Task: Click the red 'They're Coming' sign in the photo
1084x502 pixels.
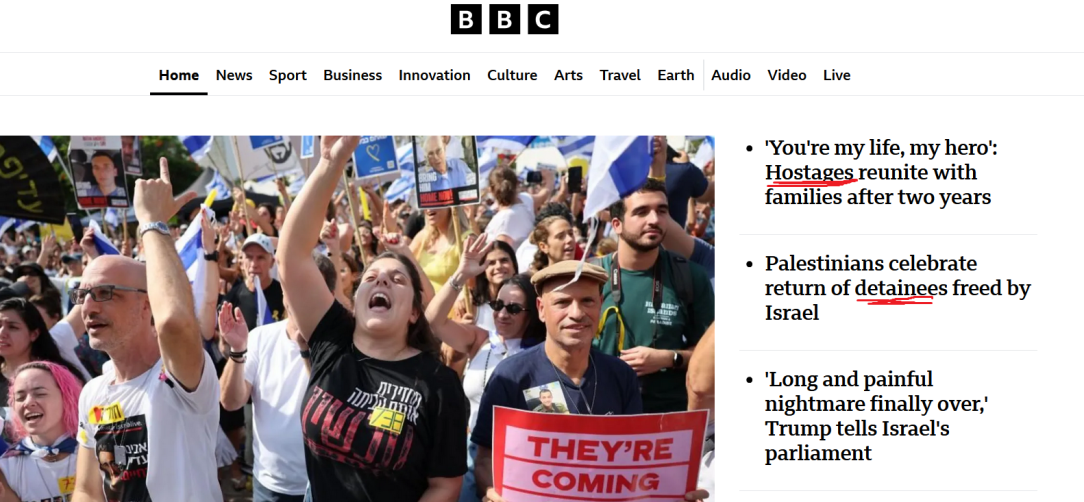Action: (x=600, y=455)
